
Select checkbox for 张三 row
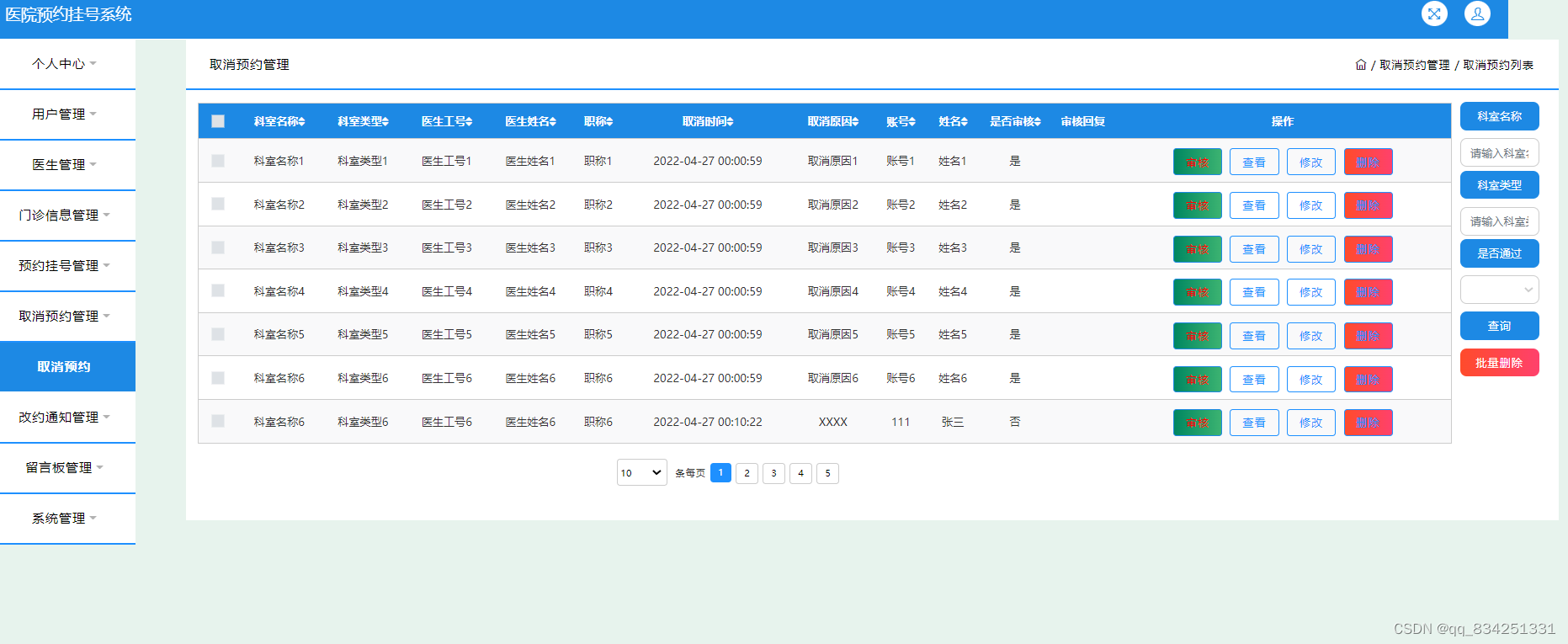(x=218, y=421)
